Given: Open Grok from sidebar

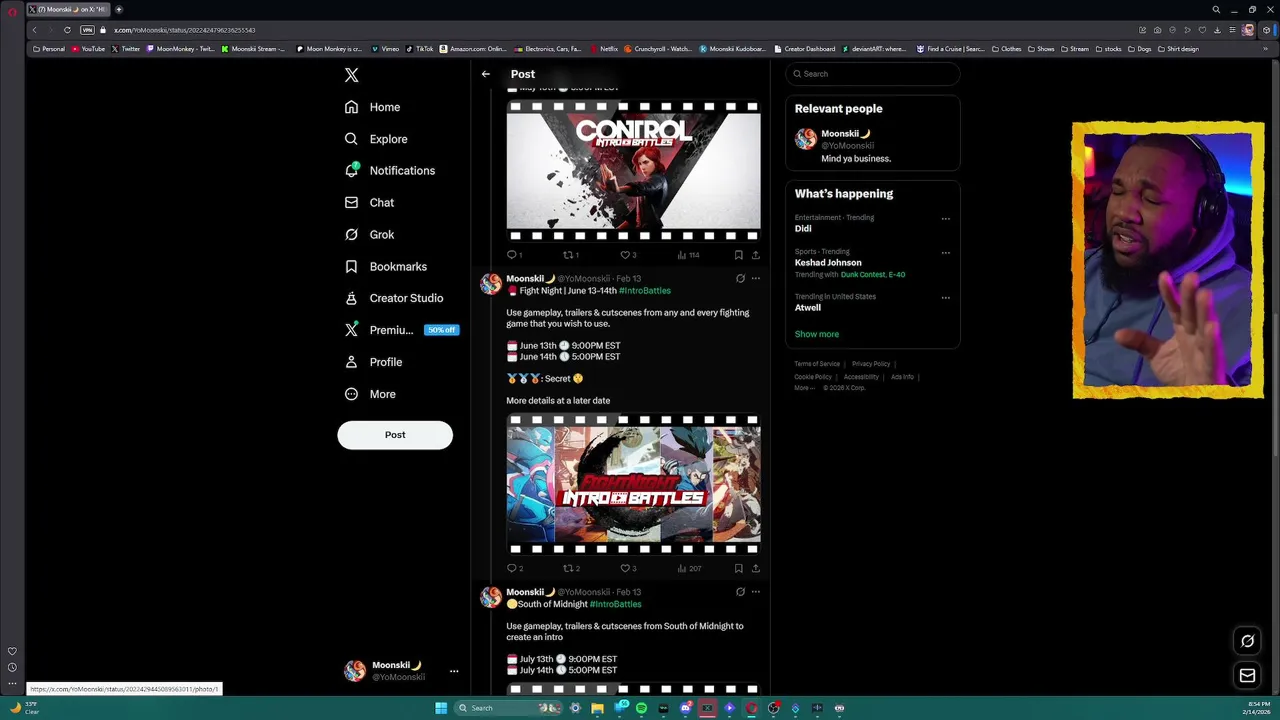Looking at the screenshot, I should pos(369,235).
